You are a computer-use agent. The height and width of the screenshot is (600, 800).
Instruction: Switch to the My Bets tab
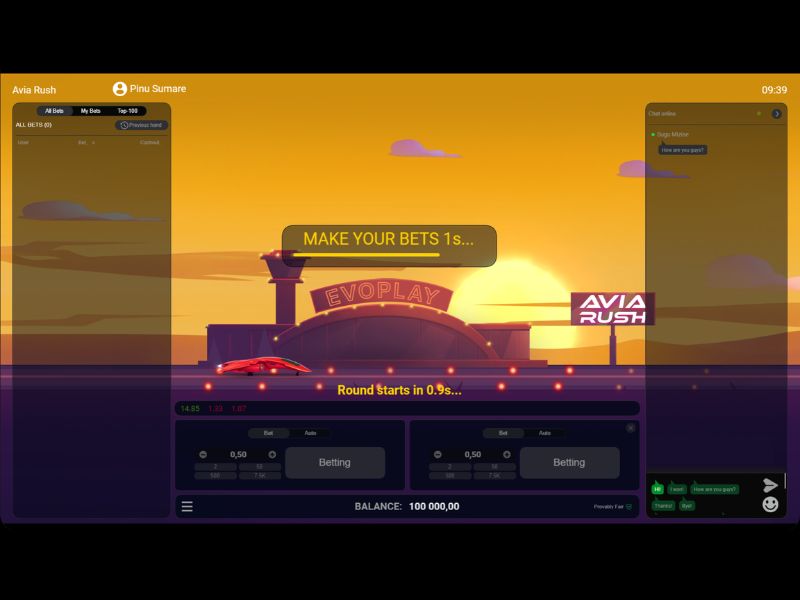pyautogui.click(x=91, y=111)
